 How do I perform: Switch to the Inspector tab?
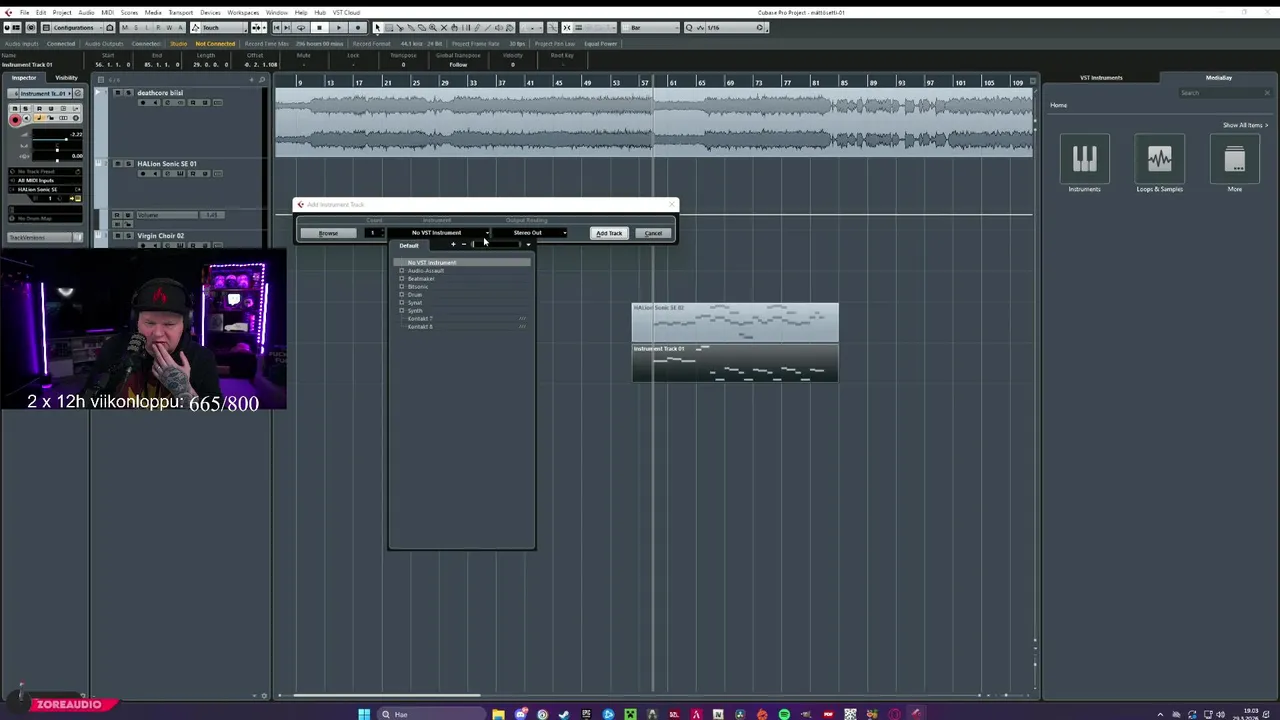[24, 78]
